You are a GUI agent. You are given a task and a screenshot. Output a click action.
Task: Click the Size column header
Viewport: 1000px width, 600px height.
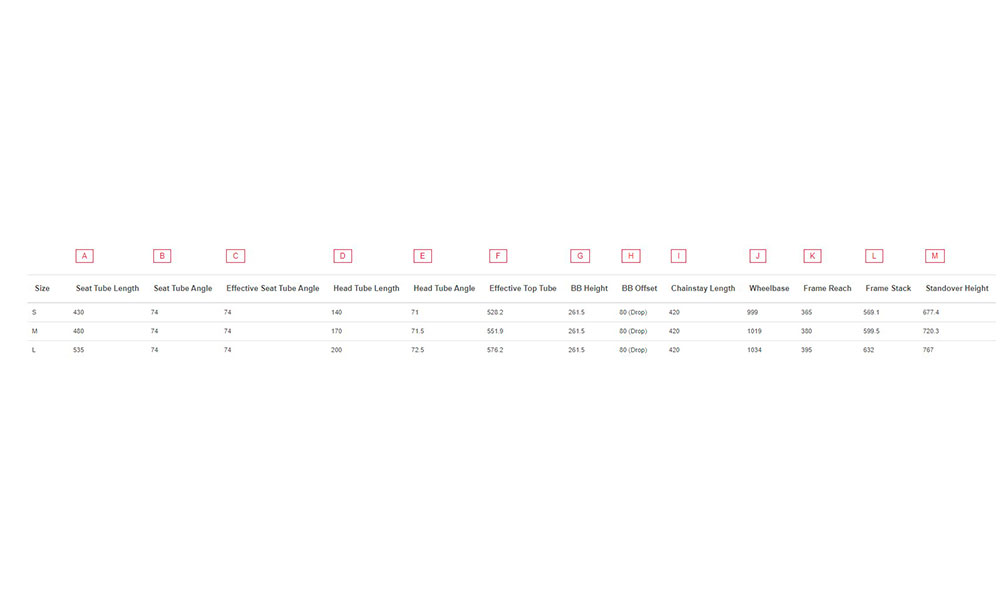pyautogui.click(x=42, y=288)
